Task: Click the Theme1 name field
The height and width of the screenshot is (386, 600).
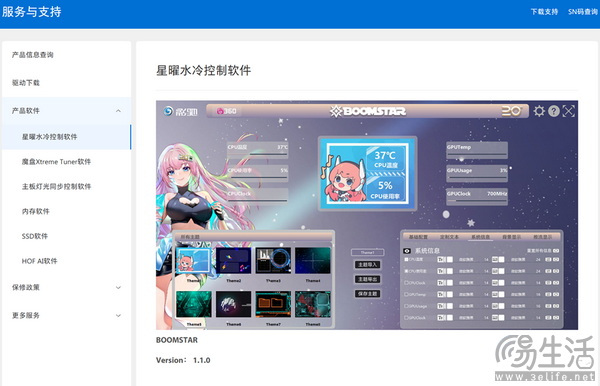Action: tap(367, 252)
